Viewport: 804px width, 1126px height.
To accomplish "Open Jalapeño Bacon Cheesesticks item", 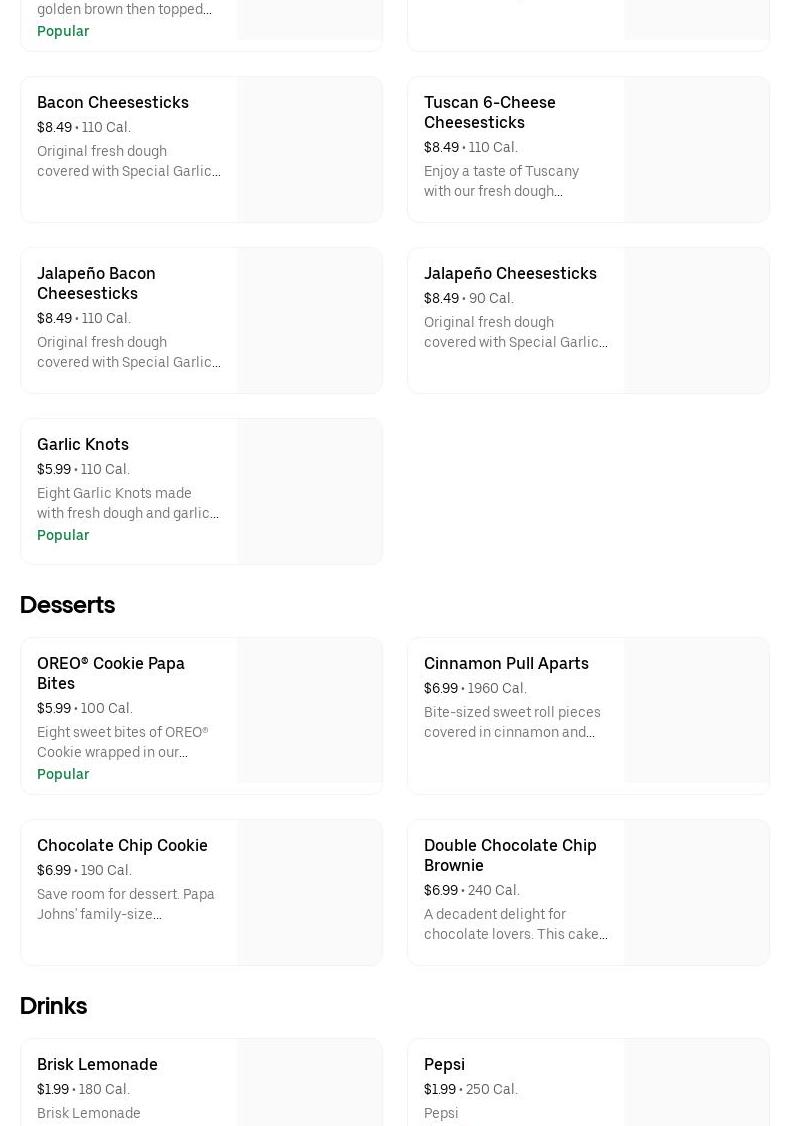I will click(96, 283).
